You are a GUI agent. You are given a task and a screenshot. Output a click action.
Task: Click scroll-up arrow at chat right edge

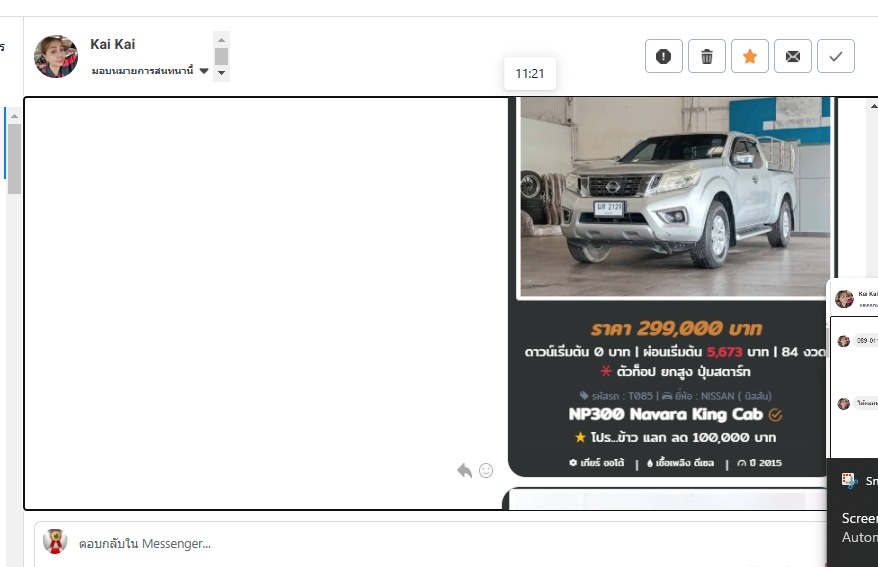874,106
